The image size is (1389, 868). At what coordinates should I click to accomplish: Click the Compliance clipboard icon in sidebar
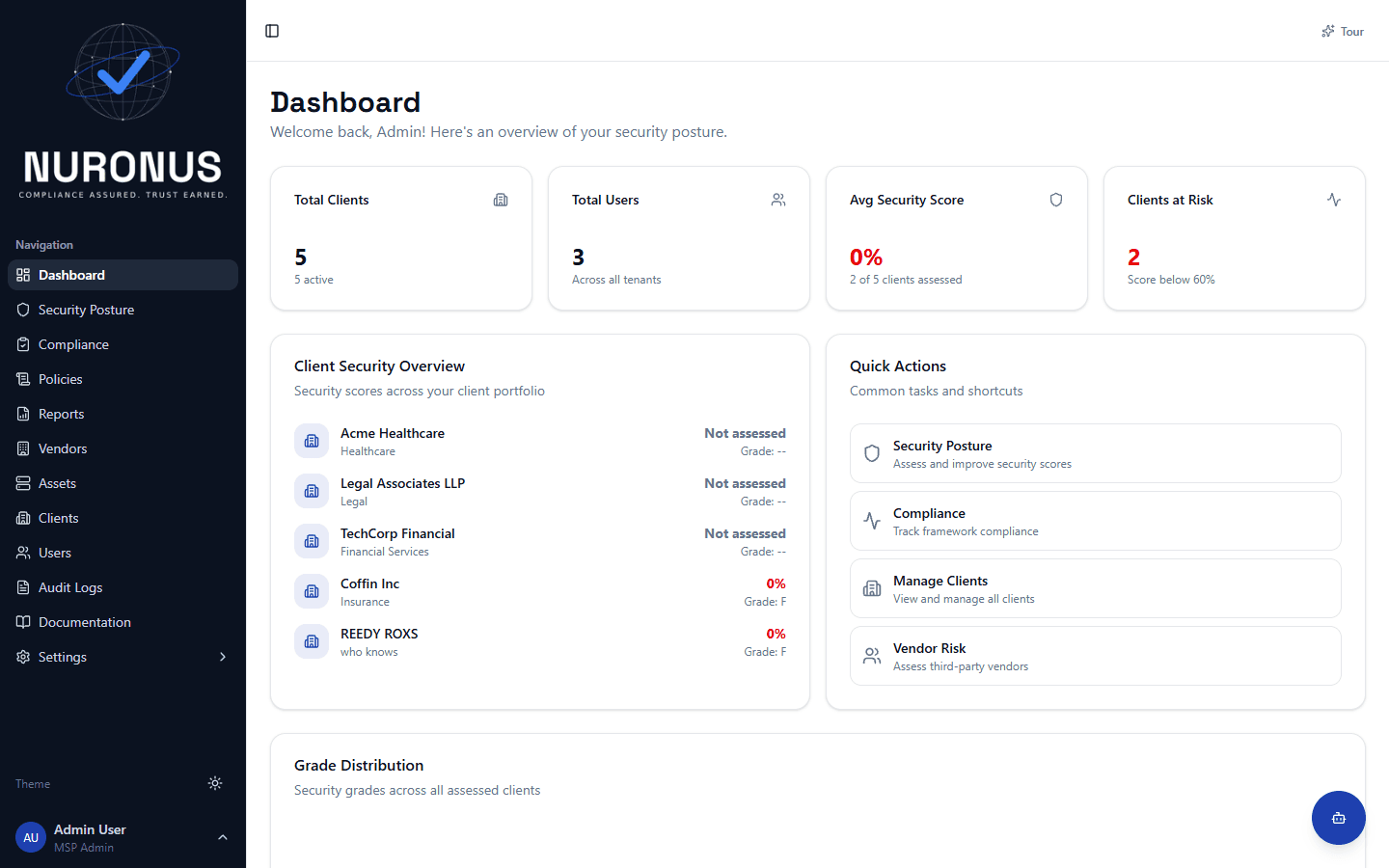(x=23, y=344)
